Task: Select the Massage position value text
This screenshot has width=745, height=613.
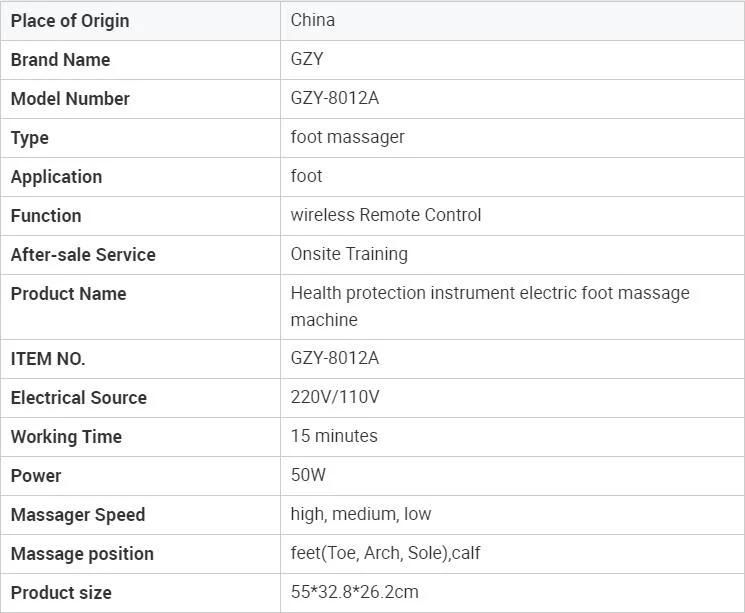Action: point(385,553)
